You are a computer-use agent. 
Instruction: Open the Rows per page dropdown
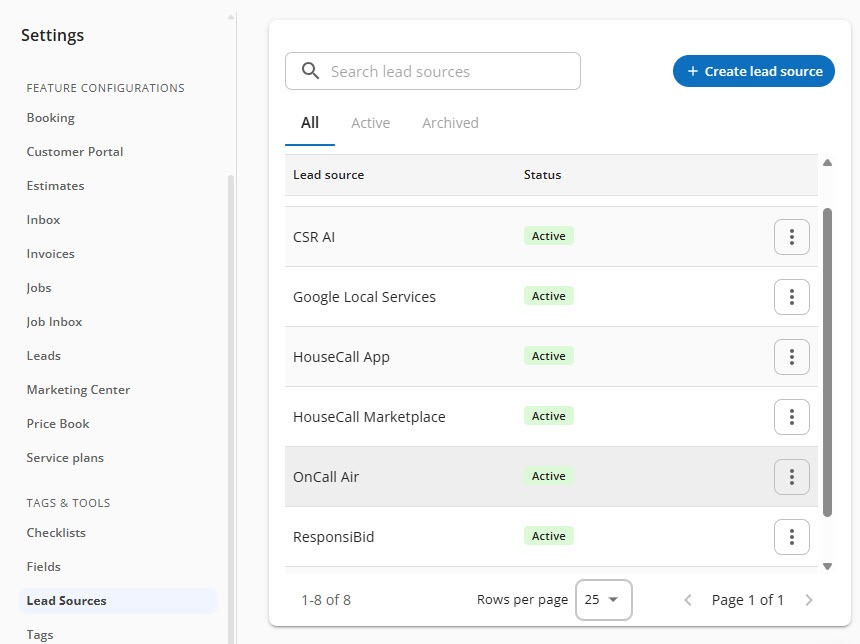pyautogui.click(x=603, y=600)
